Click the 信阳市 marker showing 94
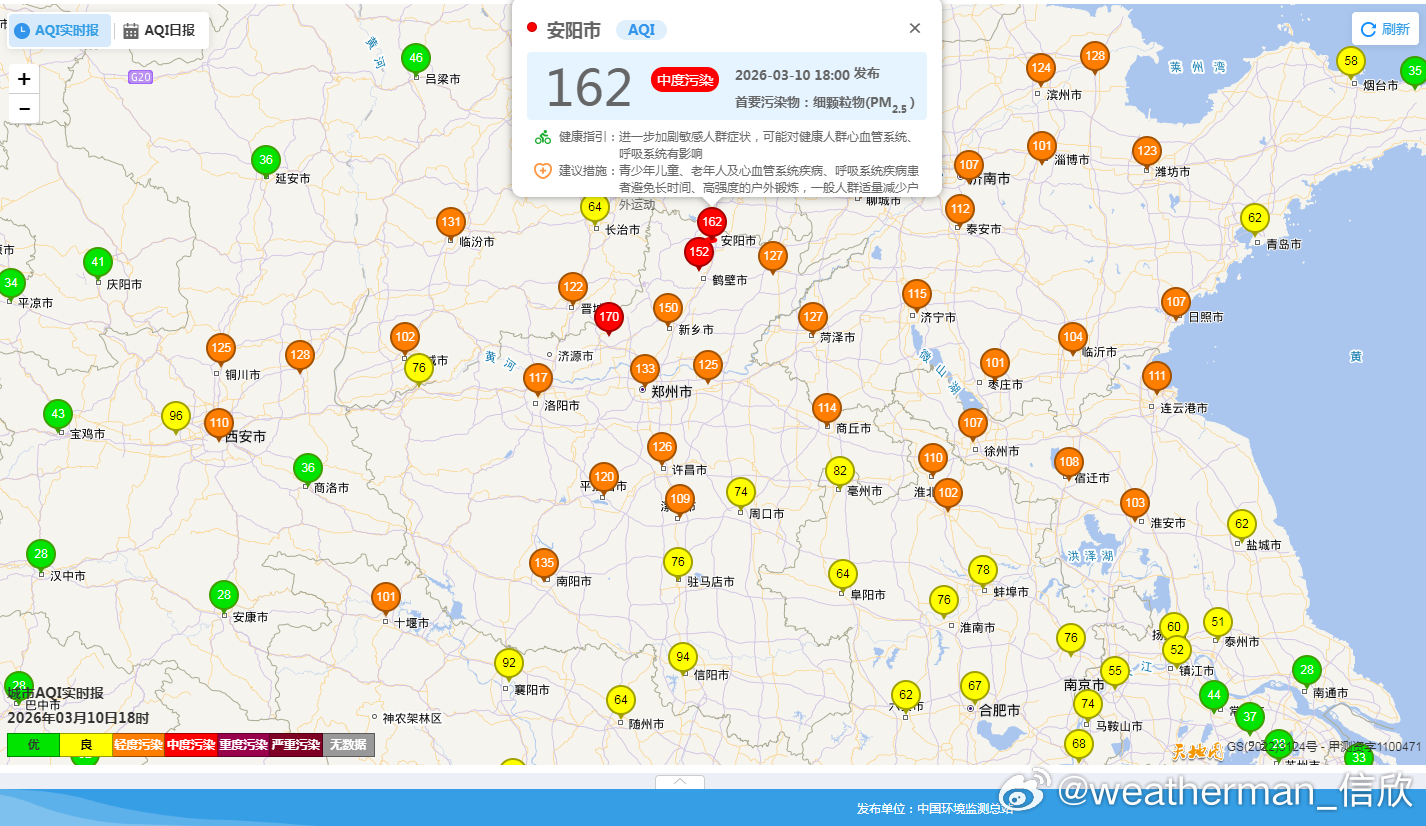The width and height of the screenshot is (1426, 826). pyautogui.click(x=683, y=659)
